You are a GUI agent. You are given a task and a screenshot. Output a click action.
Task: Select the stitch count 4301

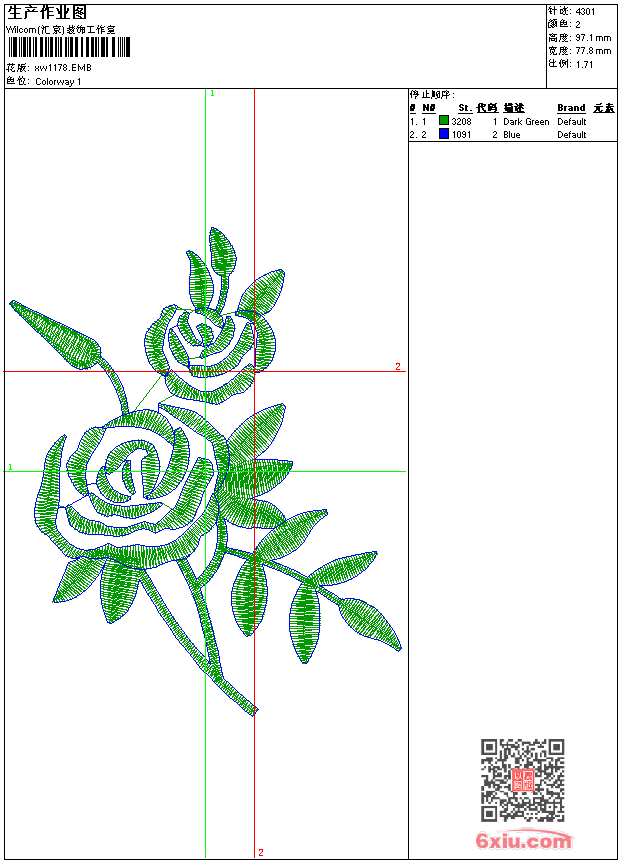585,11
